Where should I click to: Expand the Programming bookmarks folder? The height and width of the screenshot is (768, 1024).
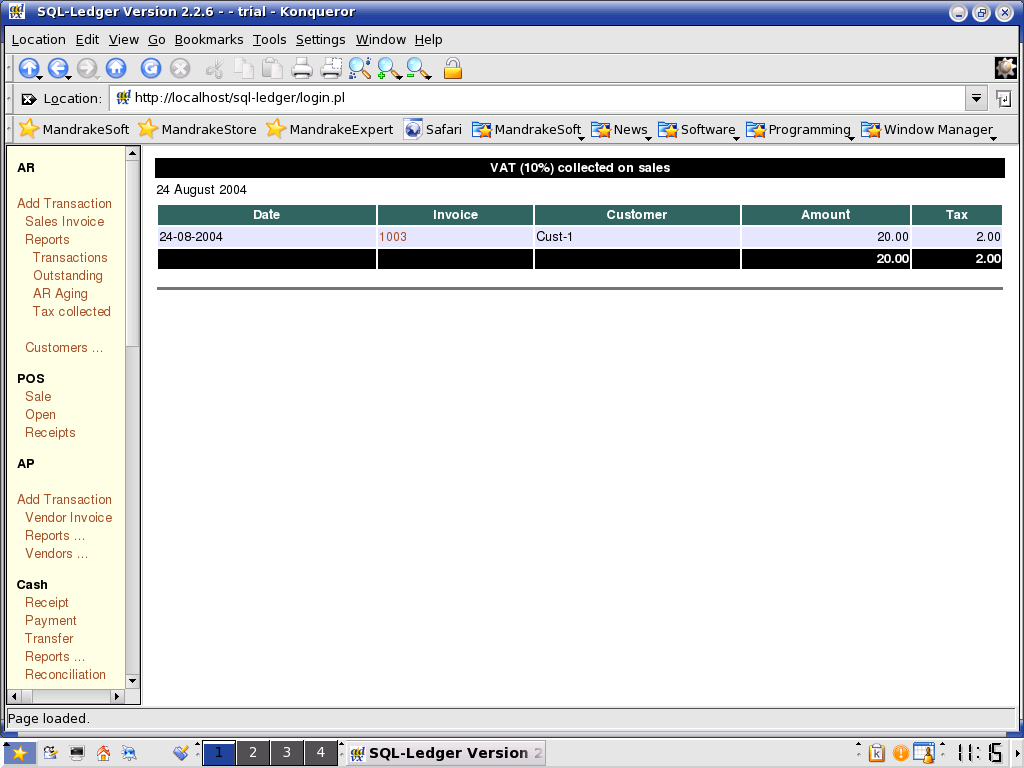point(798,129)
